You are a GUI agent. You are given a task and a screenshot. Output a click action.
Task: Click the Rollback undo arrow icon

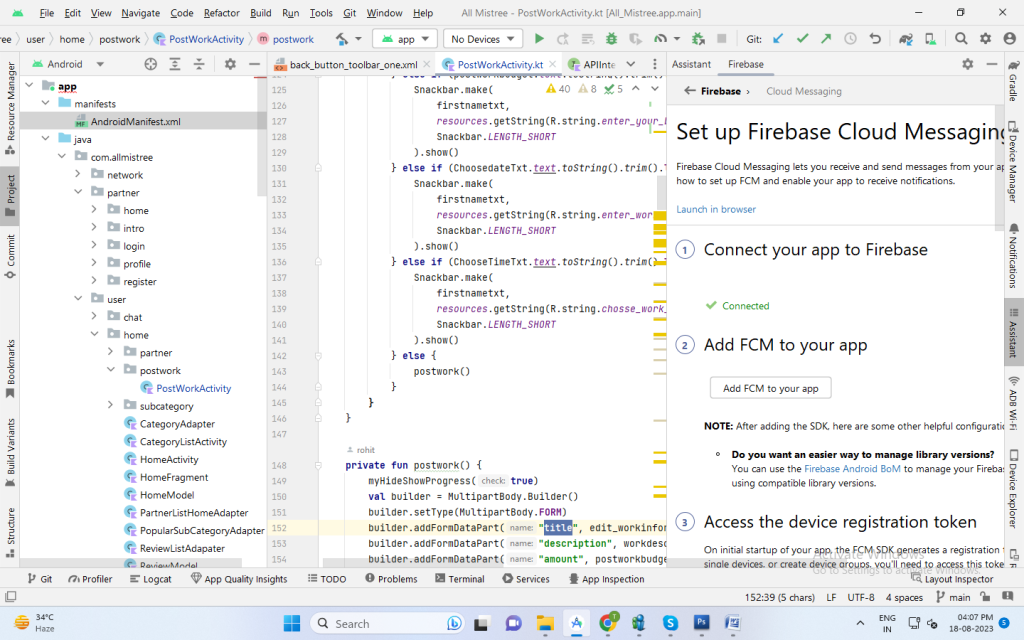(x=875, y=39)
